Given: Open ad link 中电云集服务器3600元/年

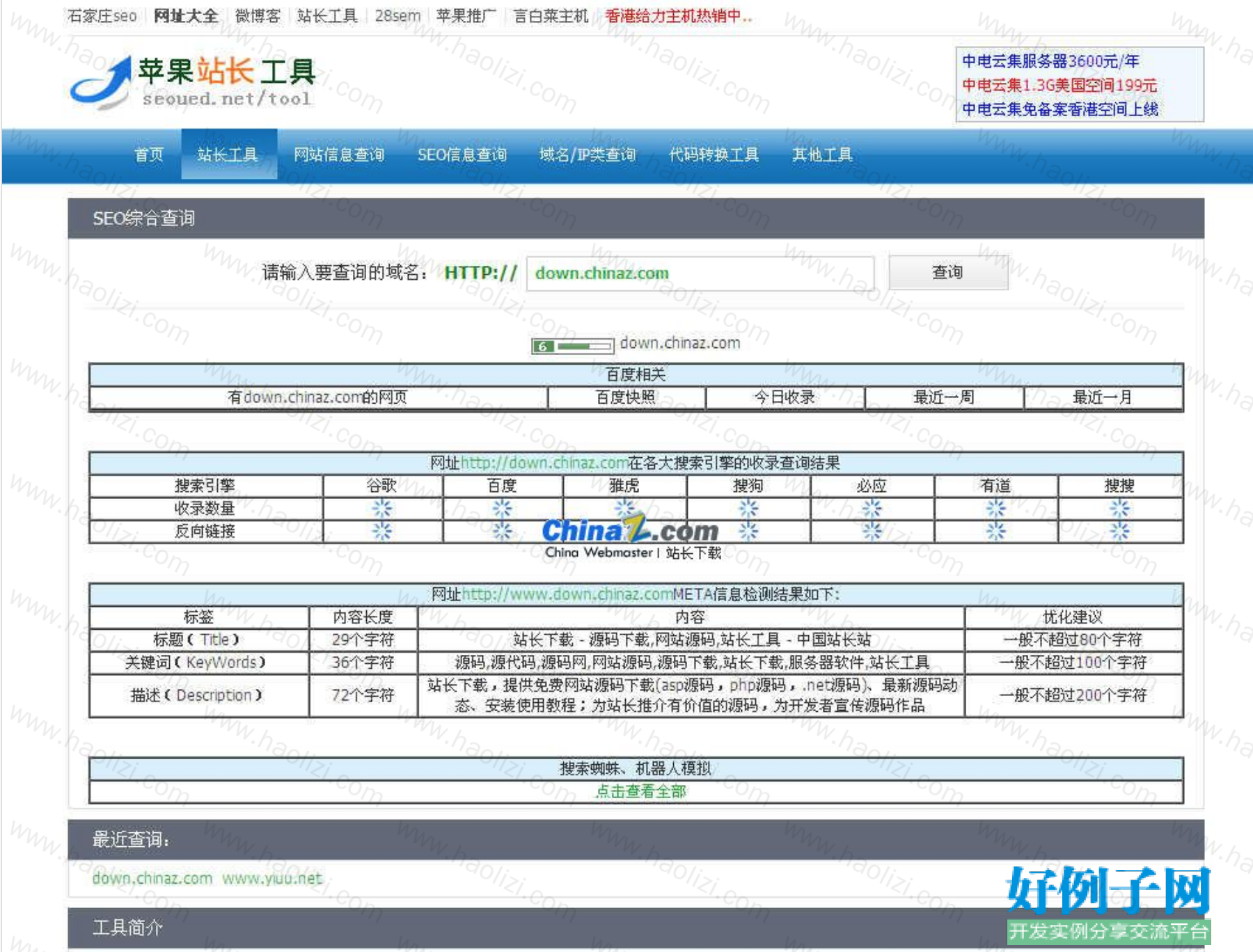Looking at the screenshot, I should (1050, 61).
